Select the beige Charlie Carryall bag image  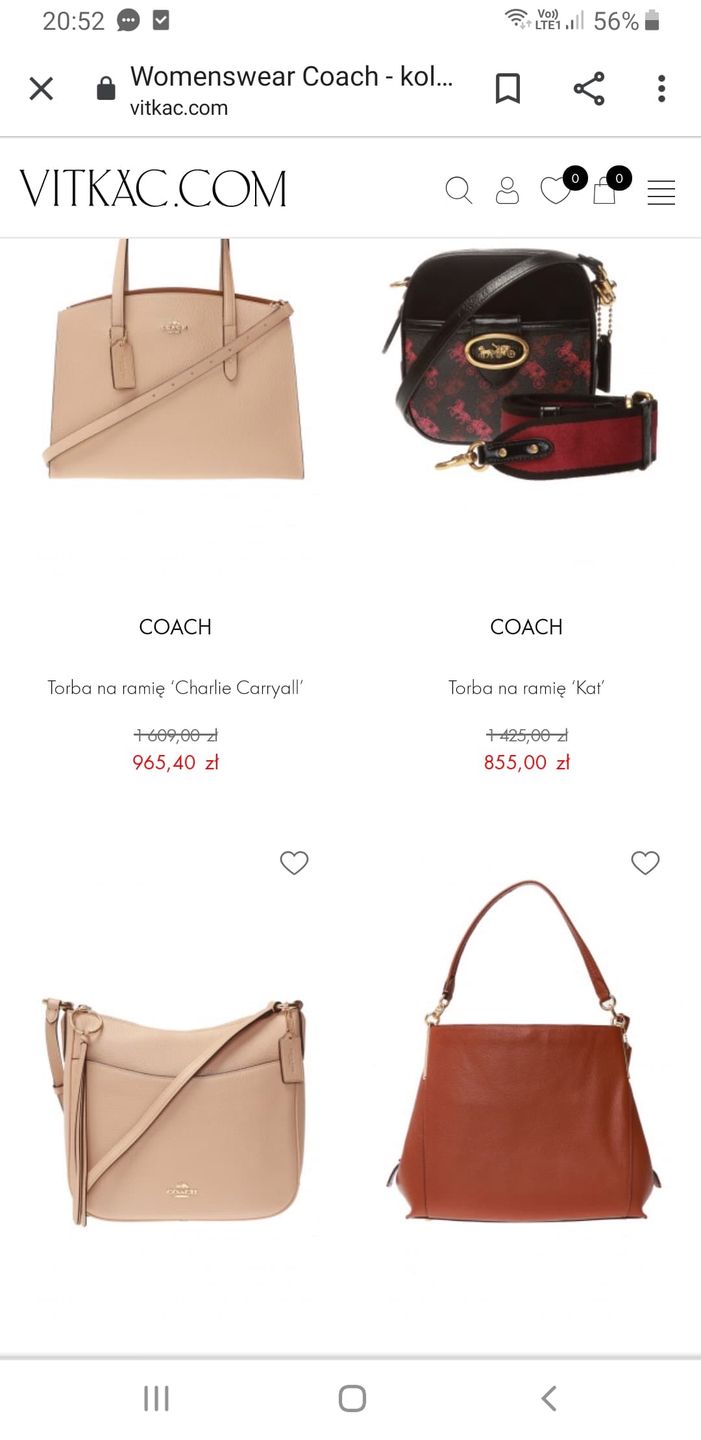point(173,360)
